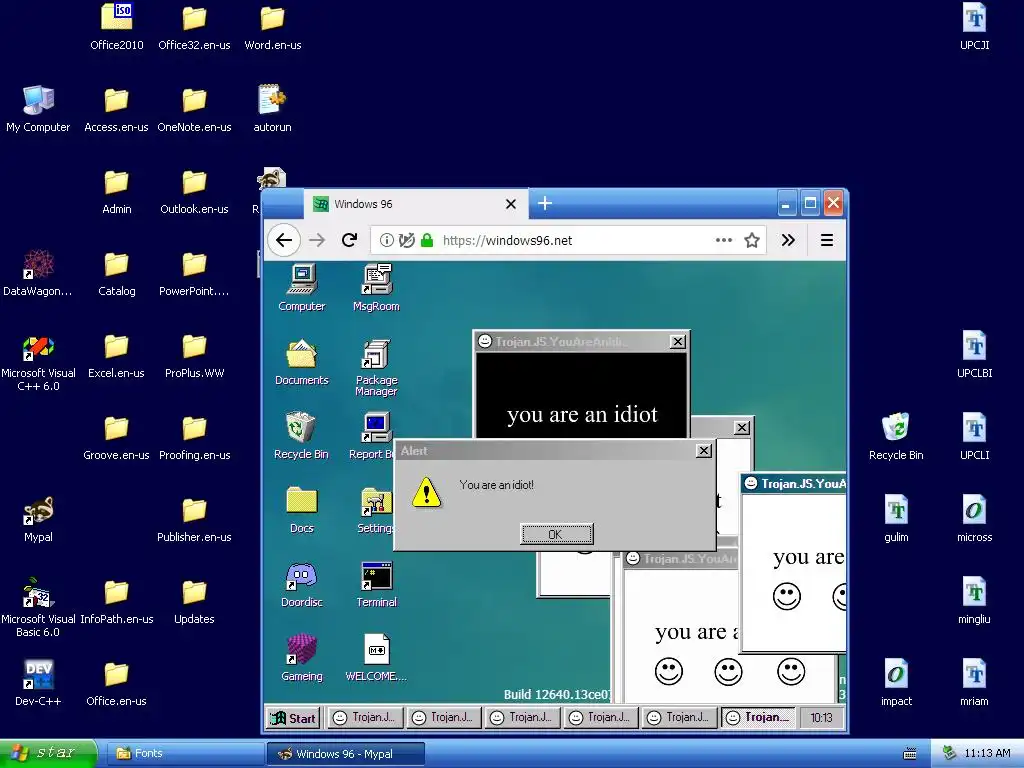This screenshot has width=1024, height=768.
Task: Close the Alert dialog with its X
Action: point(703,451)
